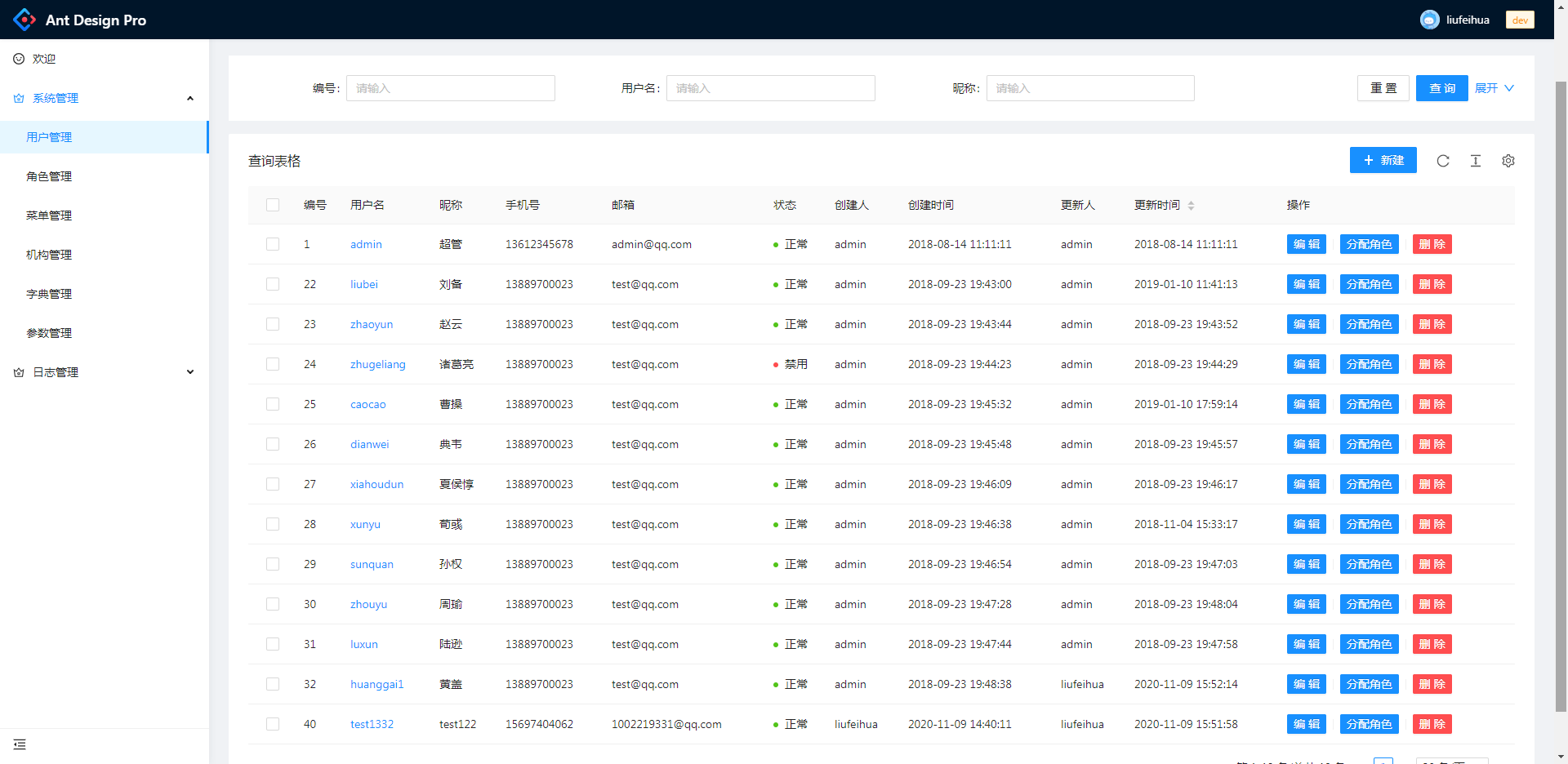Expand search form with 展开 link

[x=1494, y=88]
